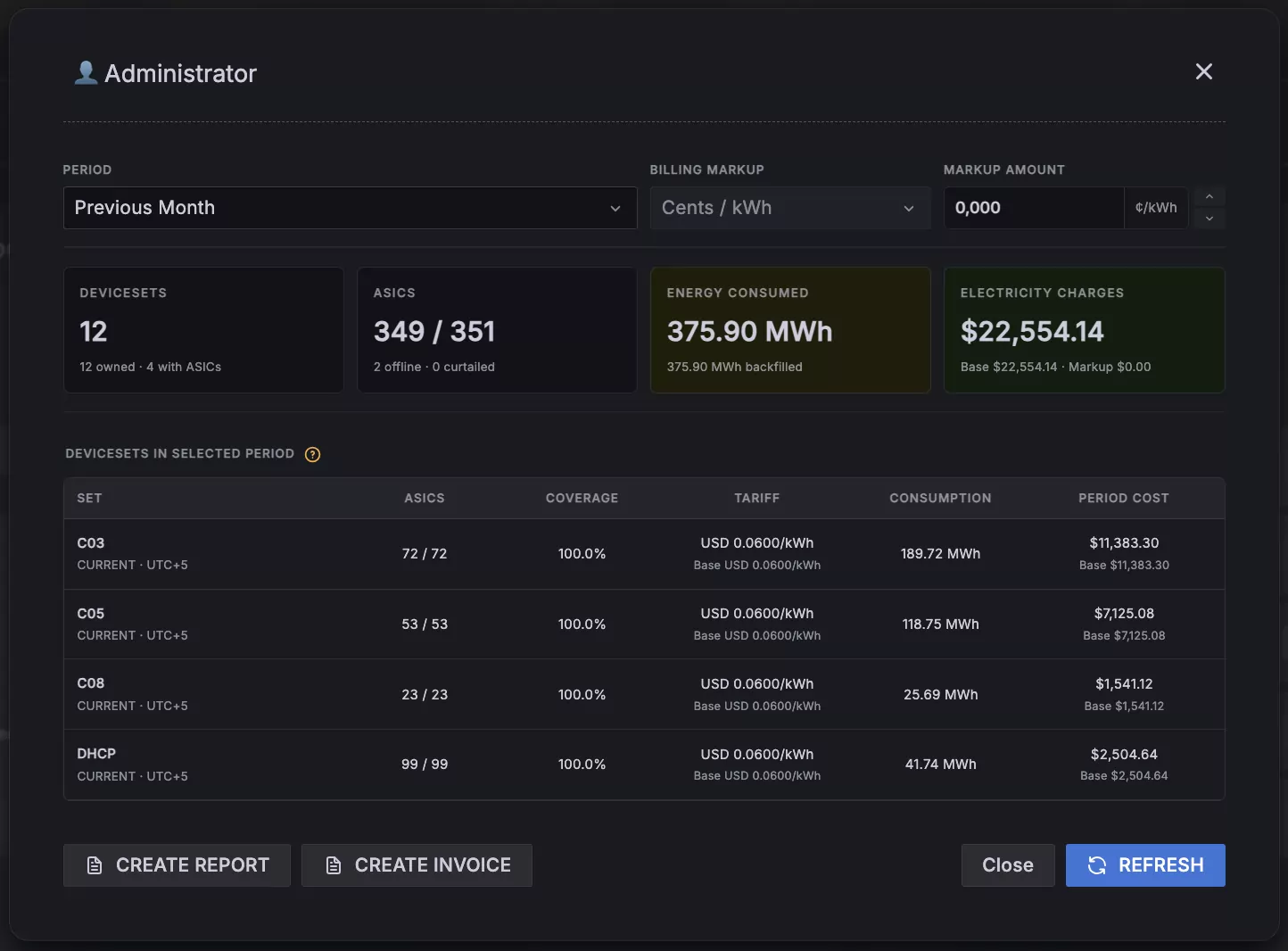
Task: Click the 72 / 72 ASICs cell
Action: point(425,554)
